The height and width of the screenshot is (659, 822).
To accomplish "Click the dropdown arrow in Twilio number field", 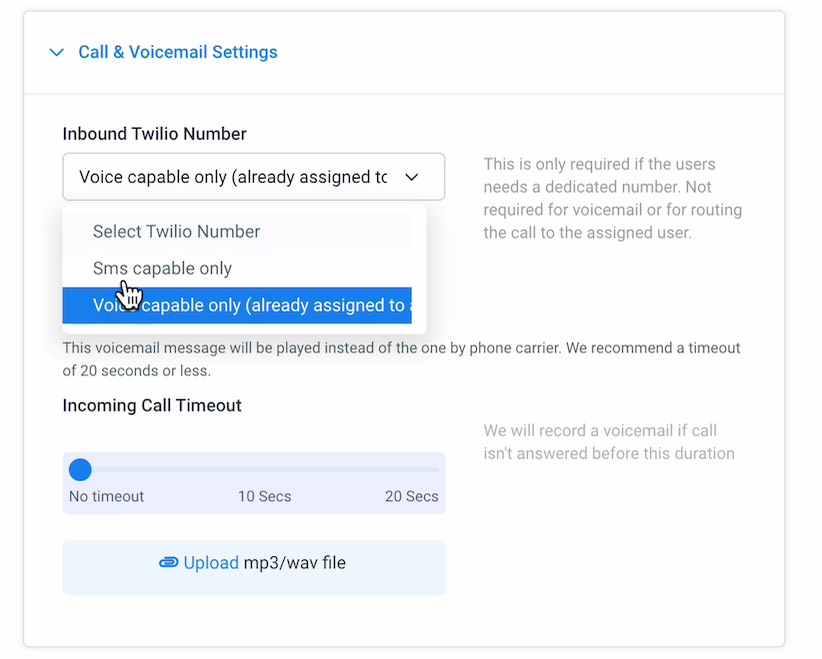I will coord(412,177).
